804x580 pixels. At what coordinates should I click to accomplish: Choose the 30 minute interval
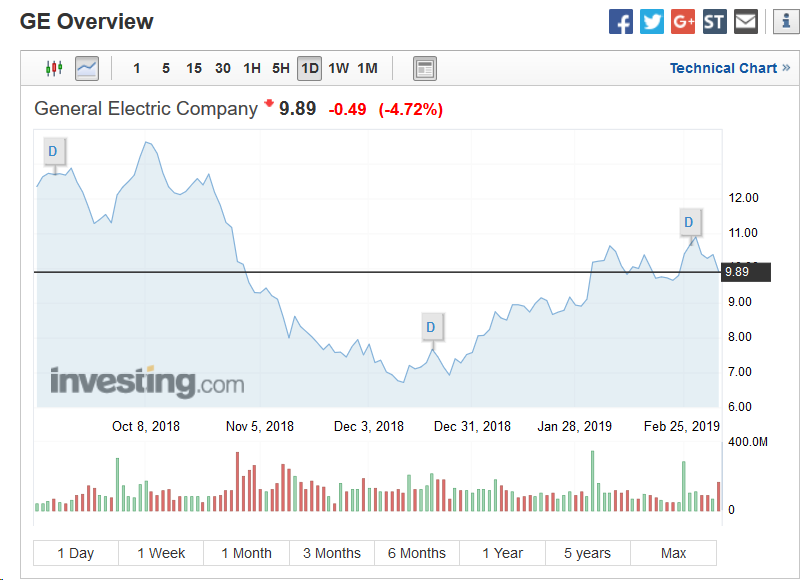click(x=223, y=68)
